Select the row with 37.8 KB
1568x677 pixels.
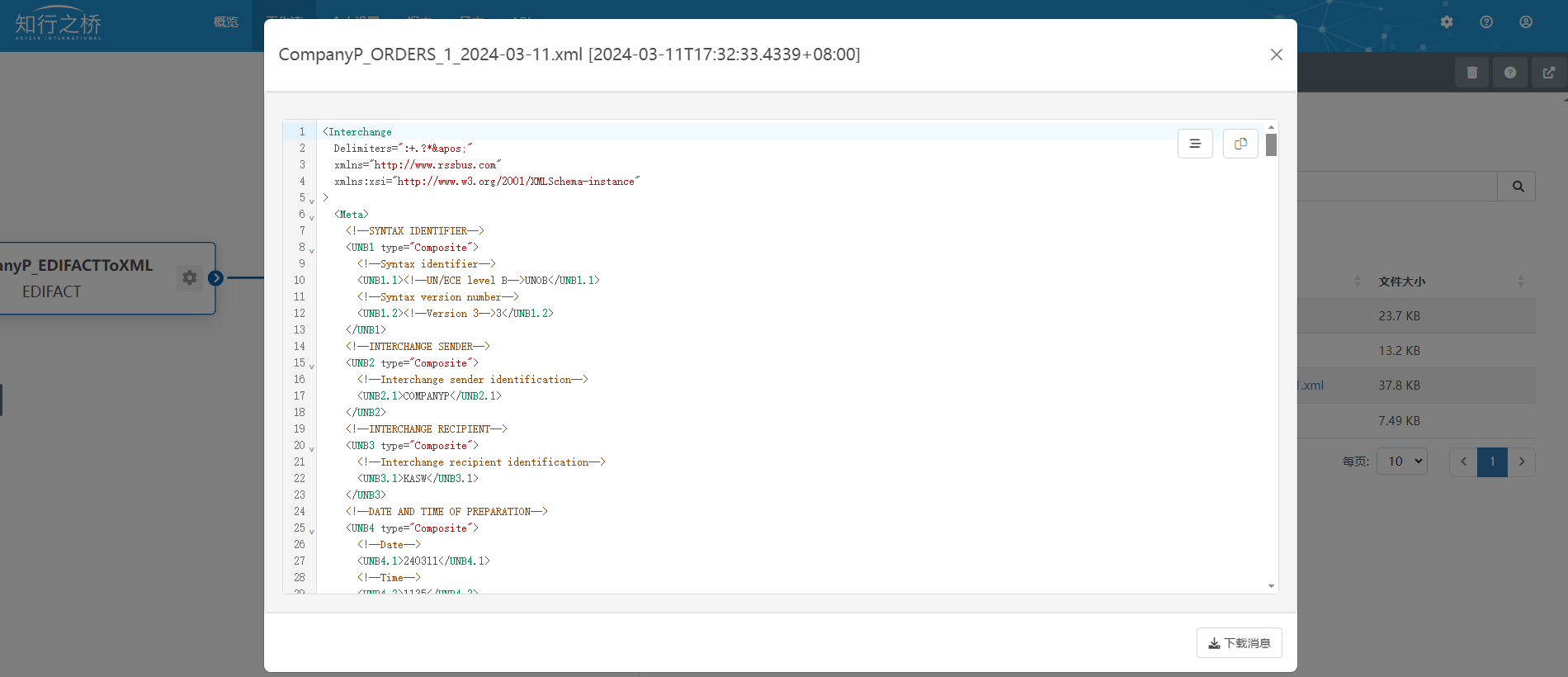tap(1416, 386)
